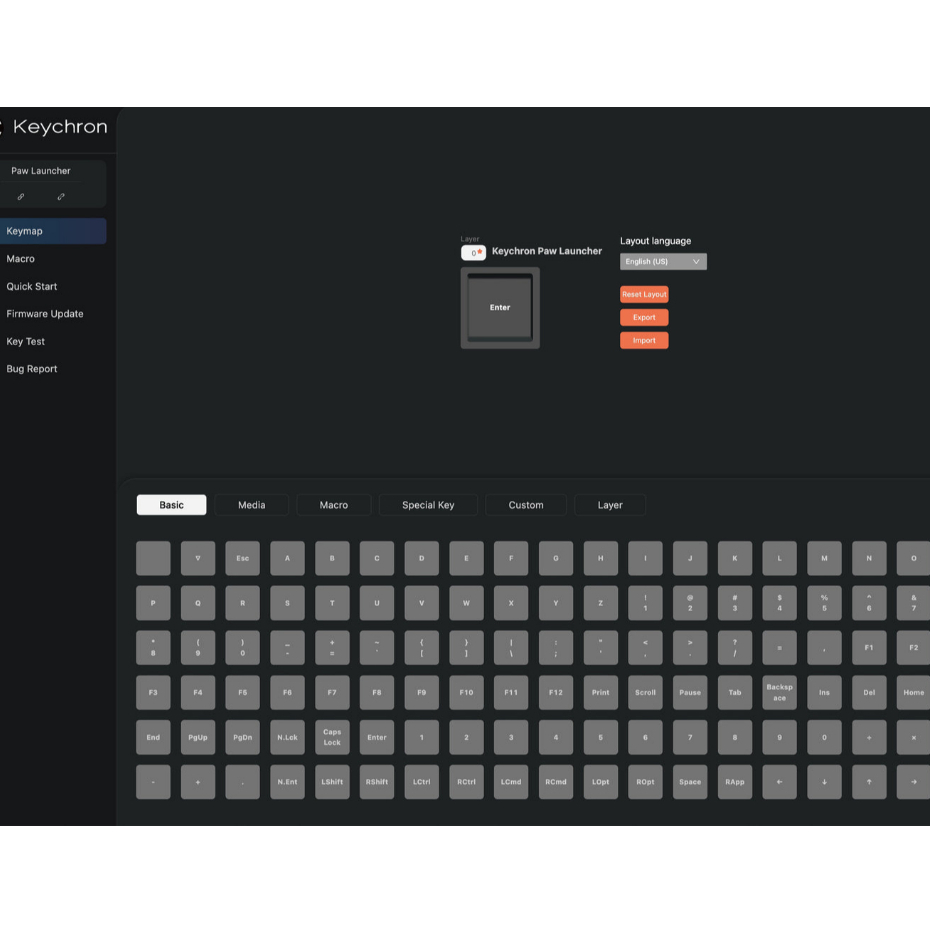Assign the RShift keycode
The width and height of the screenshot is (930, 930).
(377, 782)
